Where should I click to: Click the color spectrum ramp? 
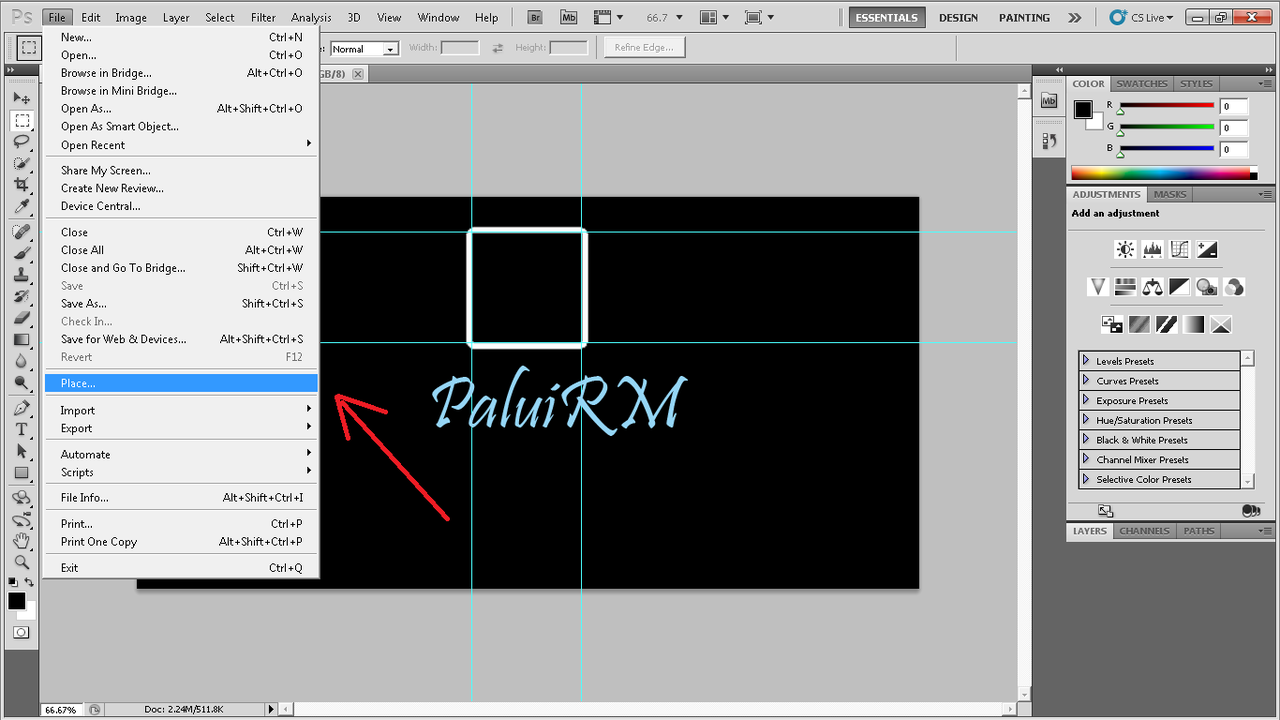click(x=1164, y=173)
